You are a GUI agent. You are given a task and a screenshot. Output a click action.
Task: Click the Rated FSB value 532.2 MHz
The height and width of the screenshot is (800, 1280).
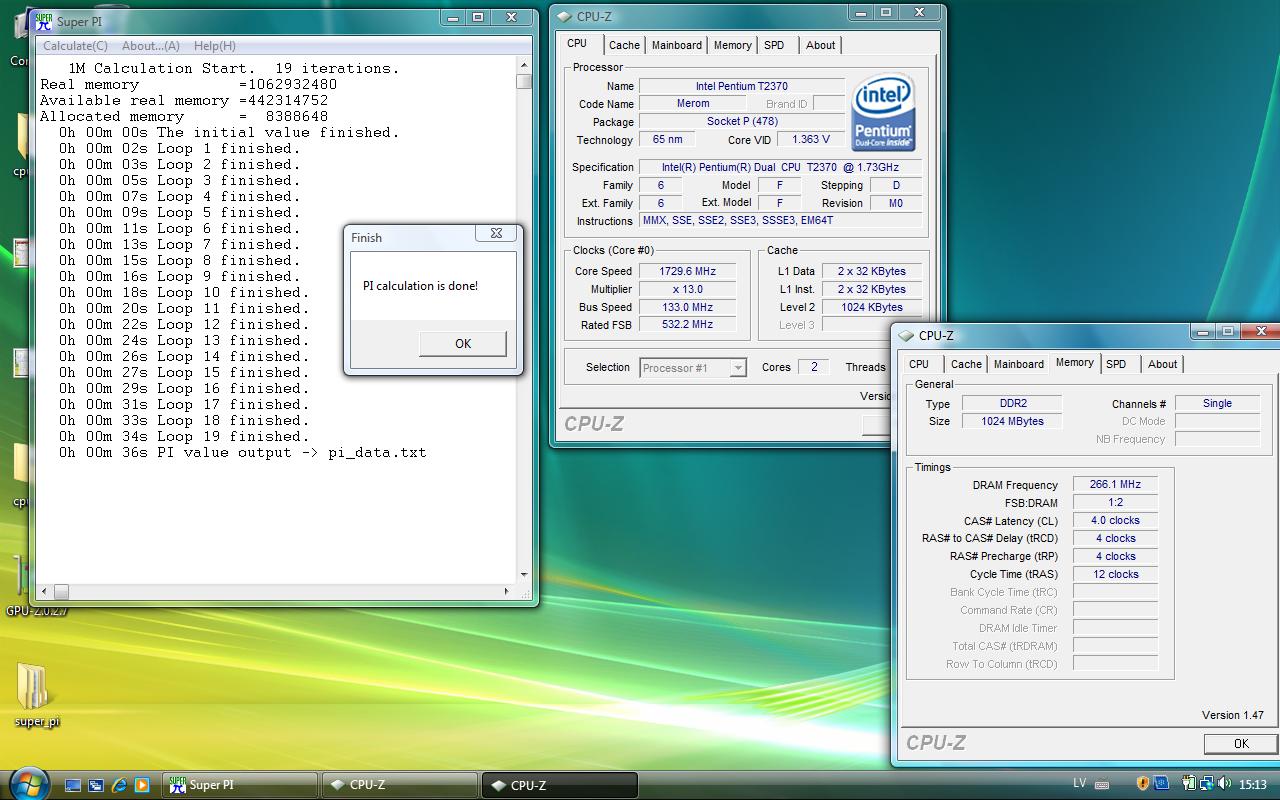687,325
